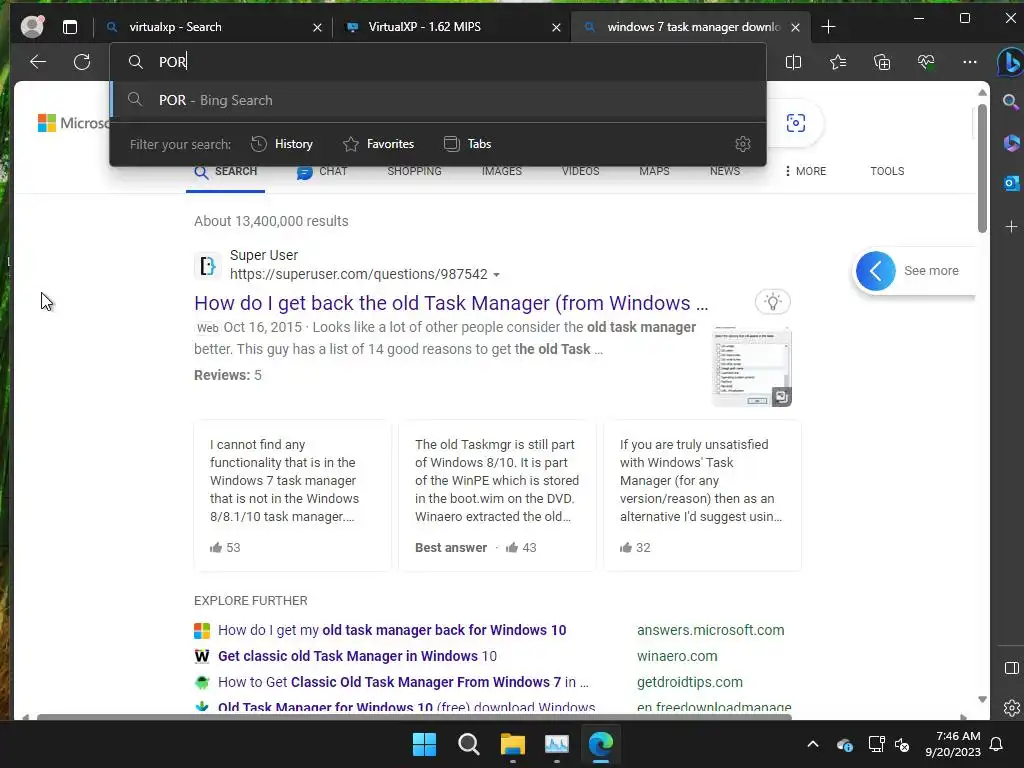The image size is (1024, 768).
Task: Refresh the current page
Action: pos(82,62)
